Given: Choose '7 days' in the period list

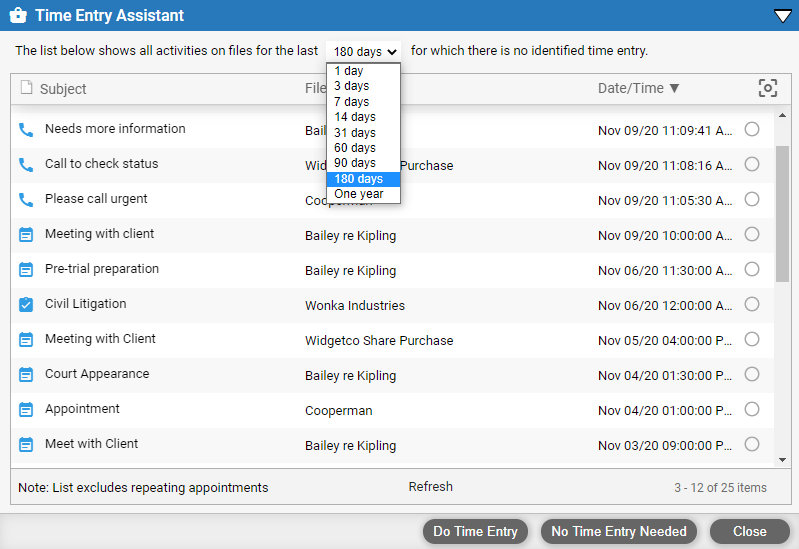Looking at the screenshot, I should 363,101.
